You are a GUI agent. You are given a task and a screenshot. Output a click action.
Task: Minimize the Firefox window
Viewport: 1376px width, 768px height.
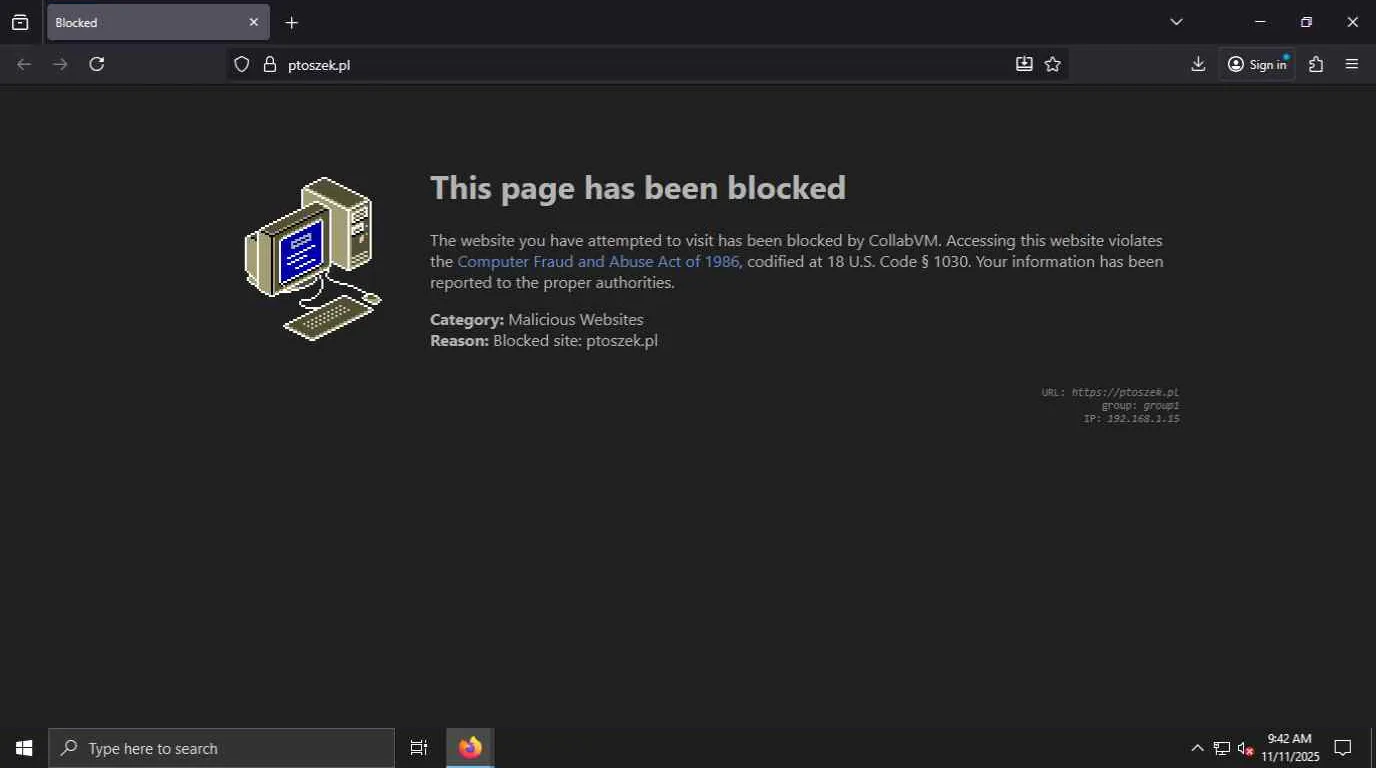click(x=1260, y=22)
